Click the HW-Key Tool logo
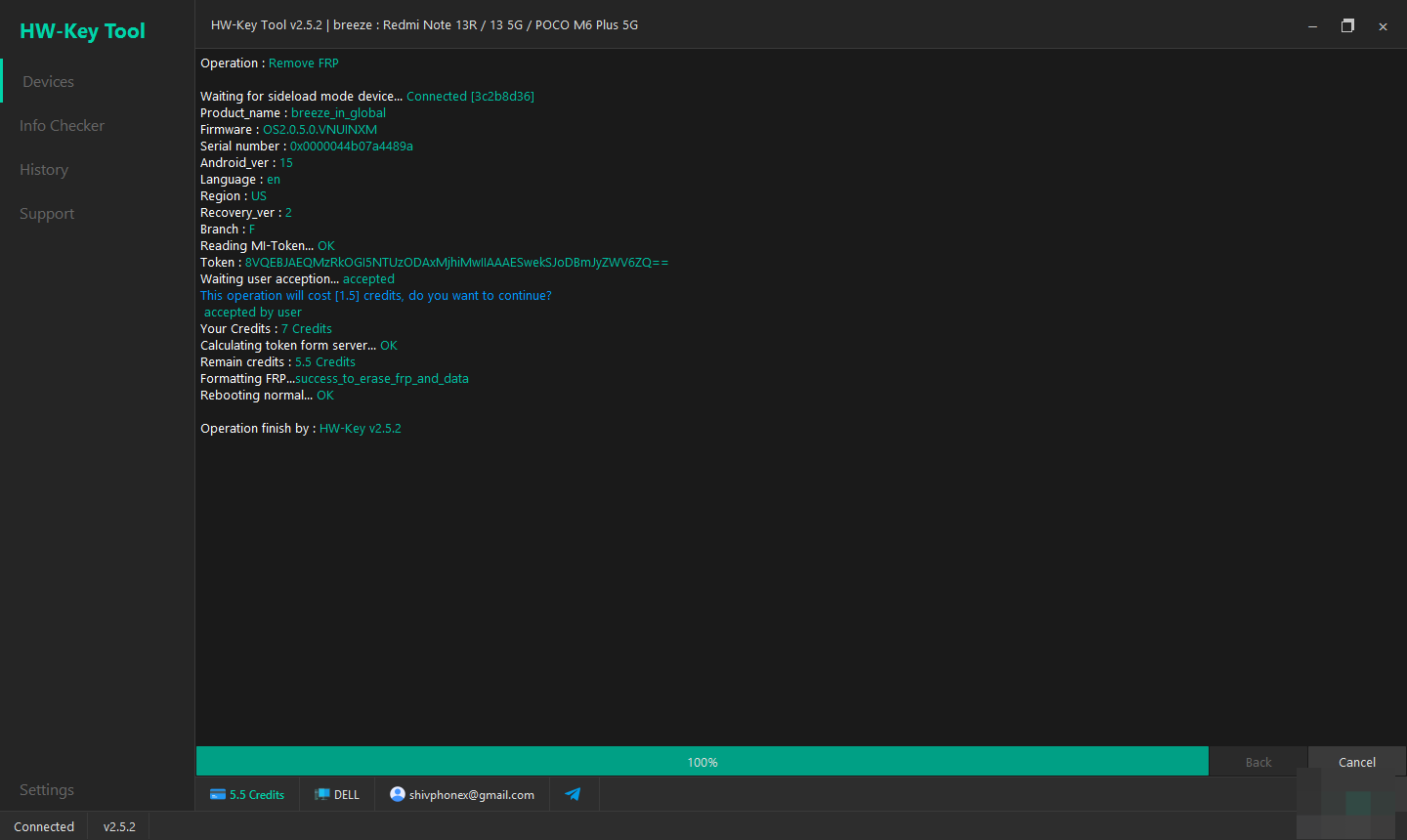 coord(82,30)
